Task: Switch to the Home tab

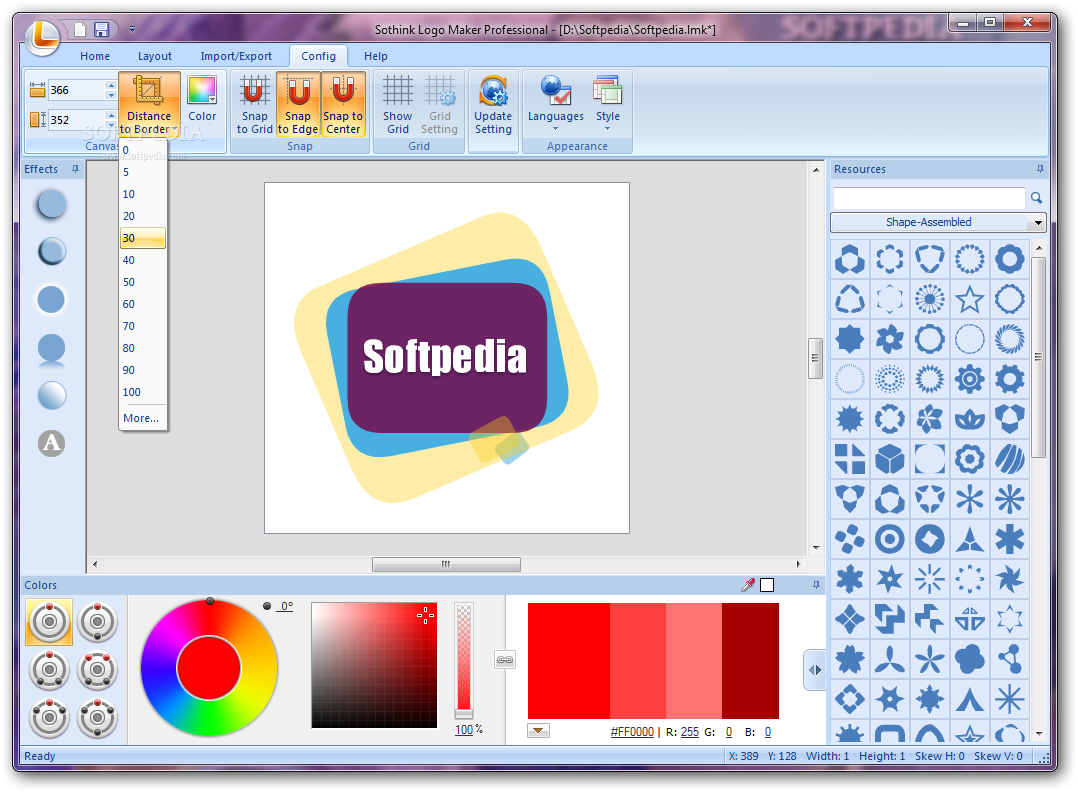Action: 95,56
